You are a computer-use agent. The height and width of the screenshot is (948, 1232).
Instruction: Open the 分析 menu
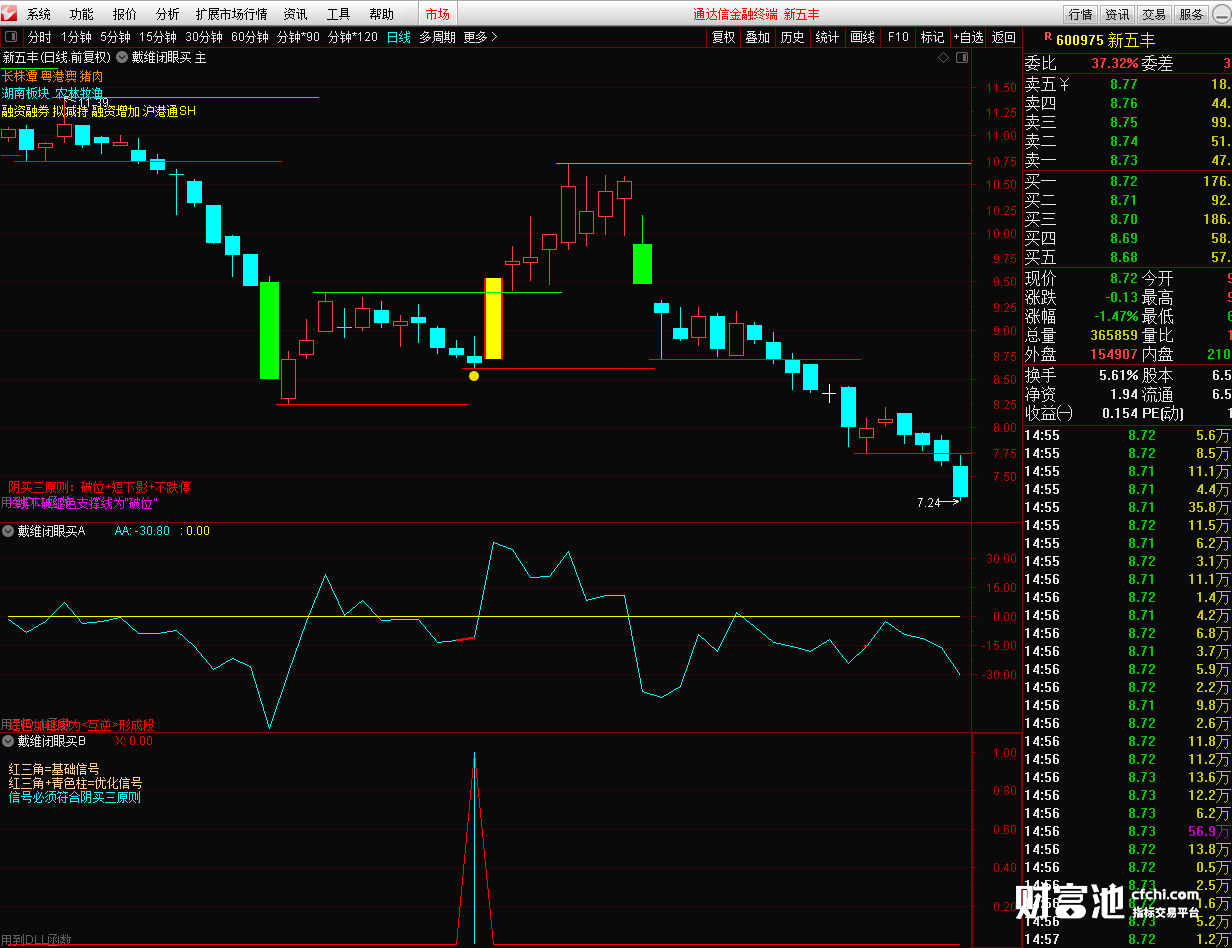168,14
